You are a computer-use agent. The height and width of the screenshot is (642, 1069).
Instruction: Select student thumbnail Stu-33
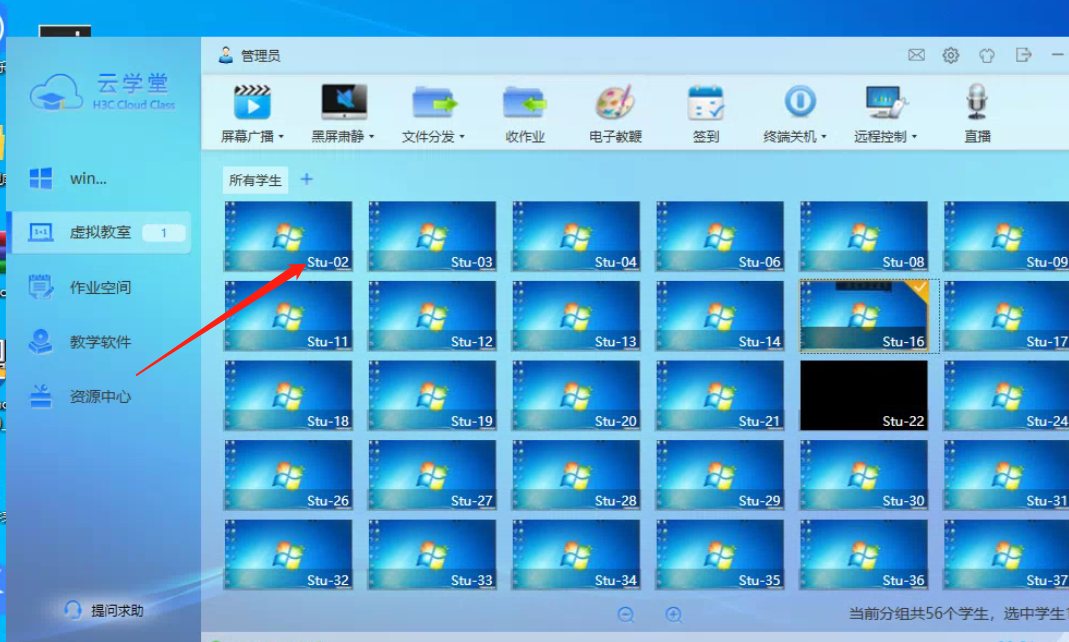pos(432,555)
